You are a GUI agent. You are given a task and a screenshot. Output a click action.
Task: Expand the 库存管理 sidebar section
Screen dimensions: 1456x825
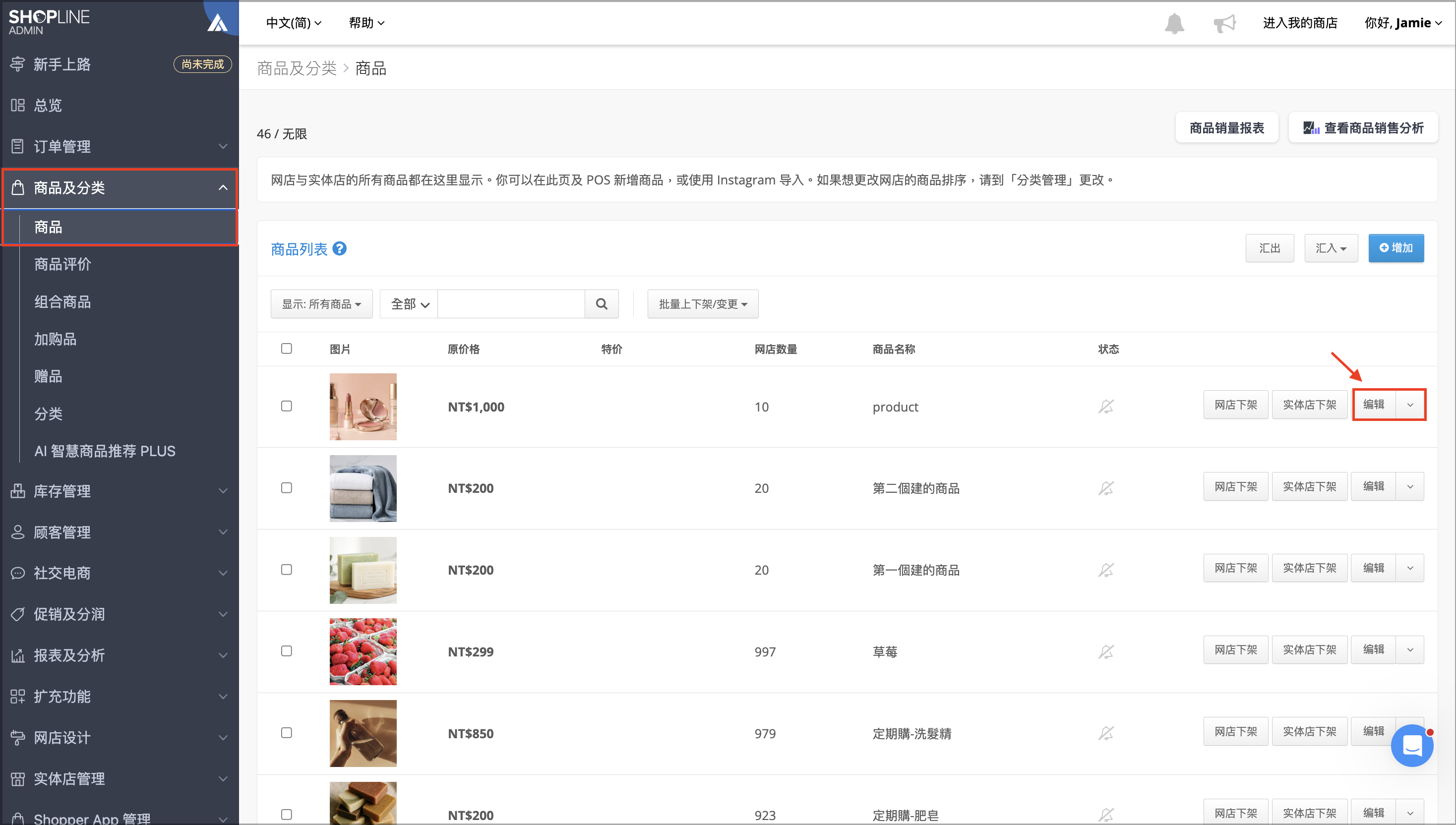(x=120, y=491)
